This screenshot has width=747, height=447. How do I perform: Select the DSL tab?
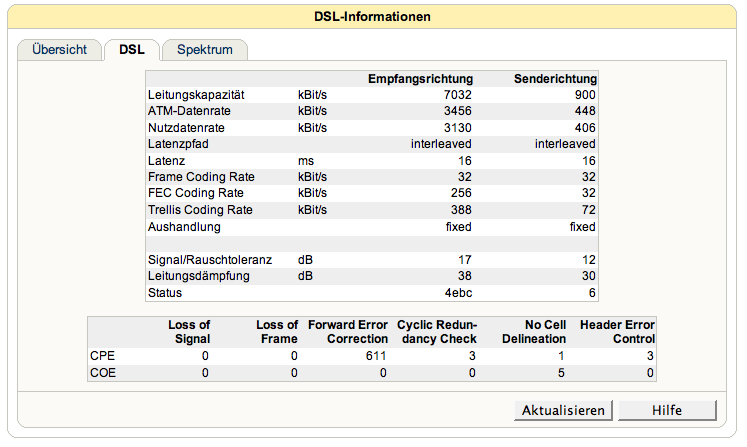(131, 49)
